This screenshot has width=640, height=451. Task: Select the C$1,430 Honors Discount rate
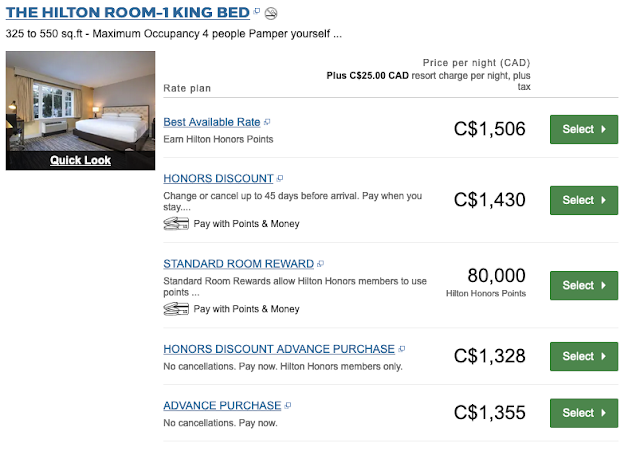(x=584, y=200)
